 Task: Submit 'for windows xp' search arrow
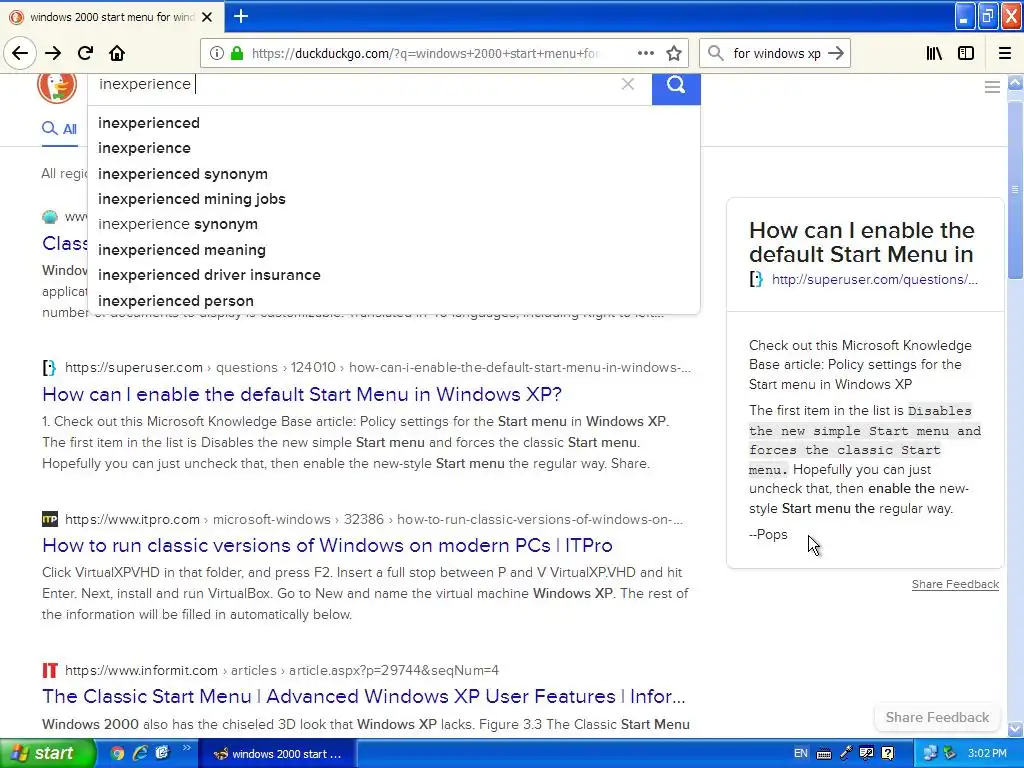click(x=836, y=53)
